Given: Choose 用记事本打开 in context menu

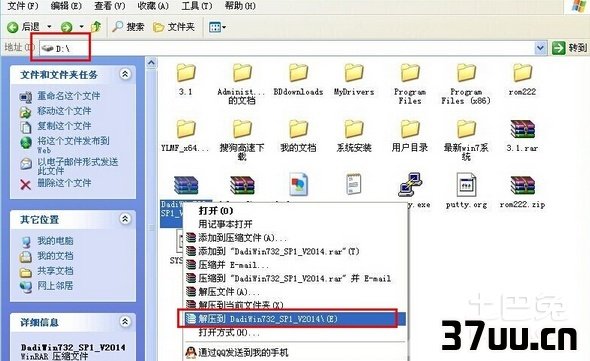Looking at the screenshot, I should 295,224.
